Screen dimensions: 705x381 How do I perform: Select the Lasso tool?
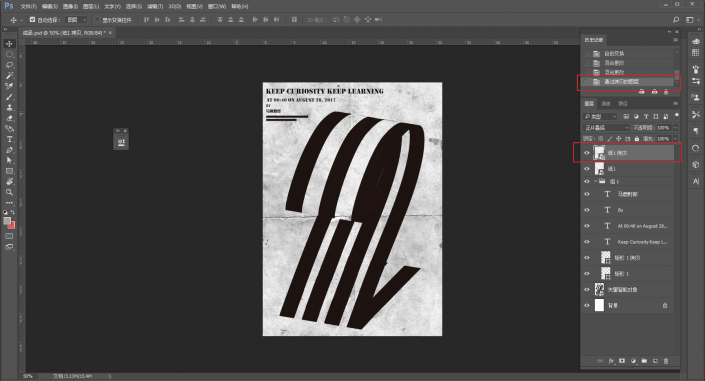coord(9,65)
